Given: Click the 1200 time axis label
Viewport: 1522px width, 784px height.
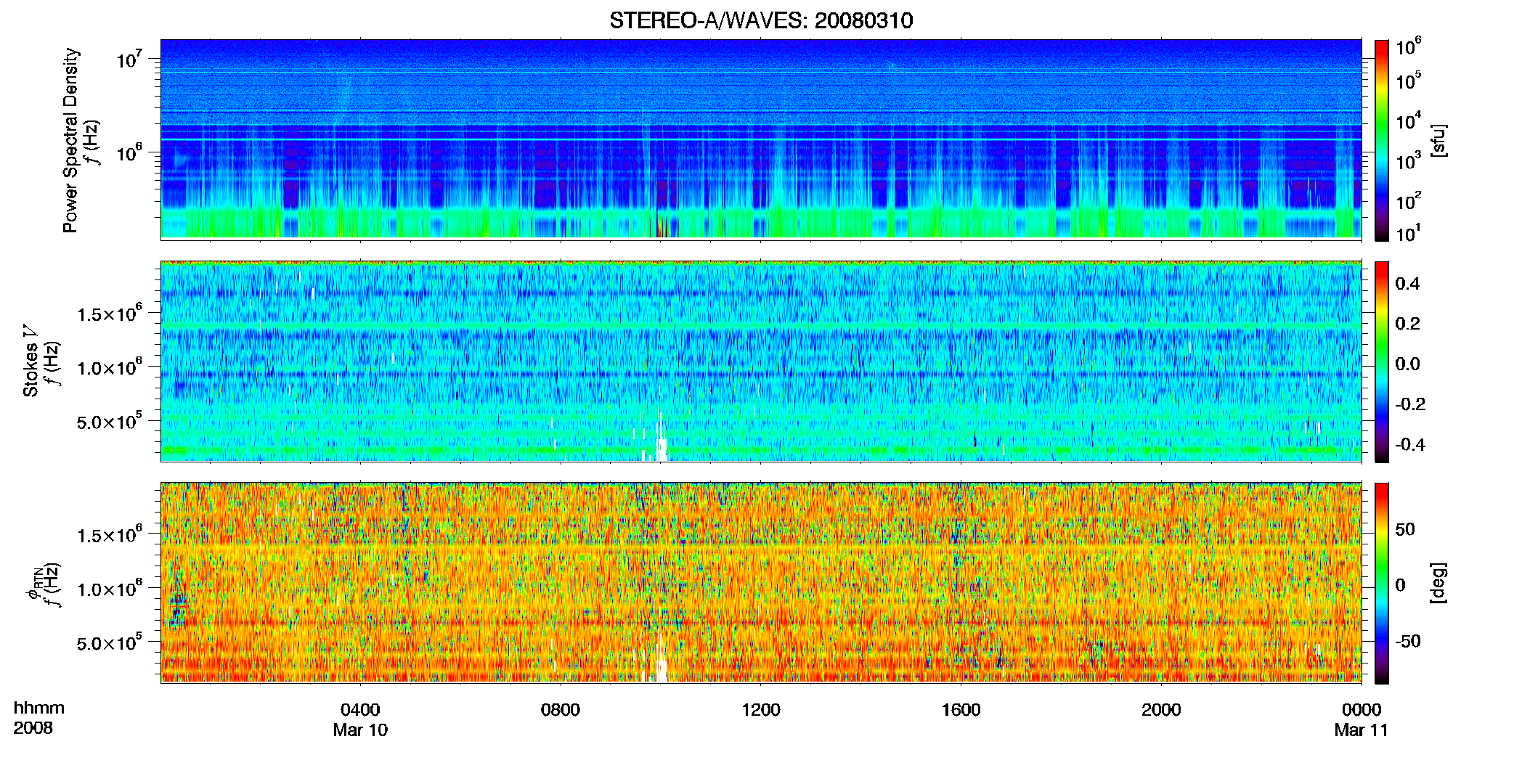Looking at the screenshot, I should pos(761,710).
